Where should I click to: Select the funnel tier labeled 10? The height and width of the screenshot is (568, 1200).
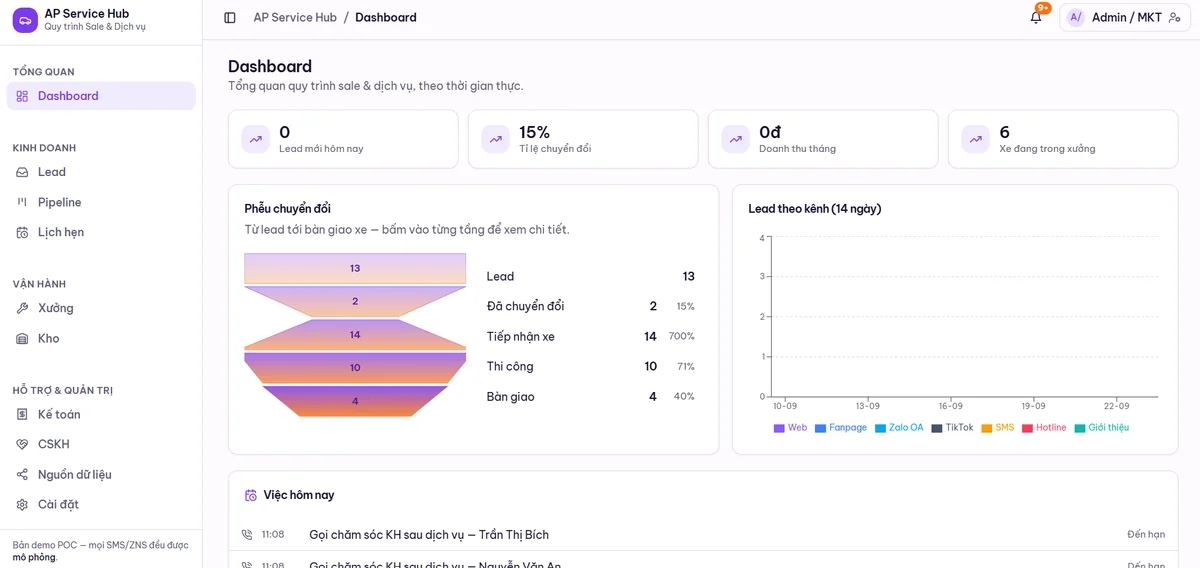click(x=355, y=367)
